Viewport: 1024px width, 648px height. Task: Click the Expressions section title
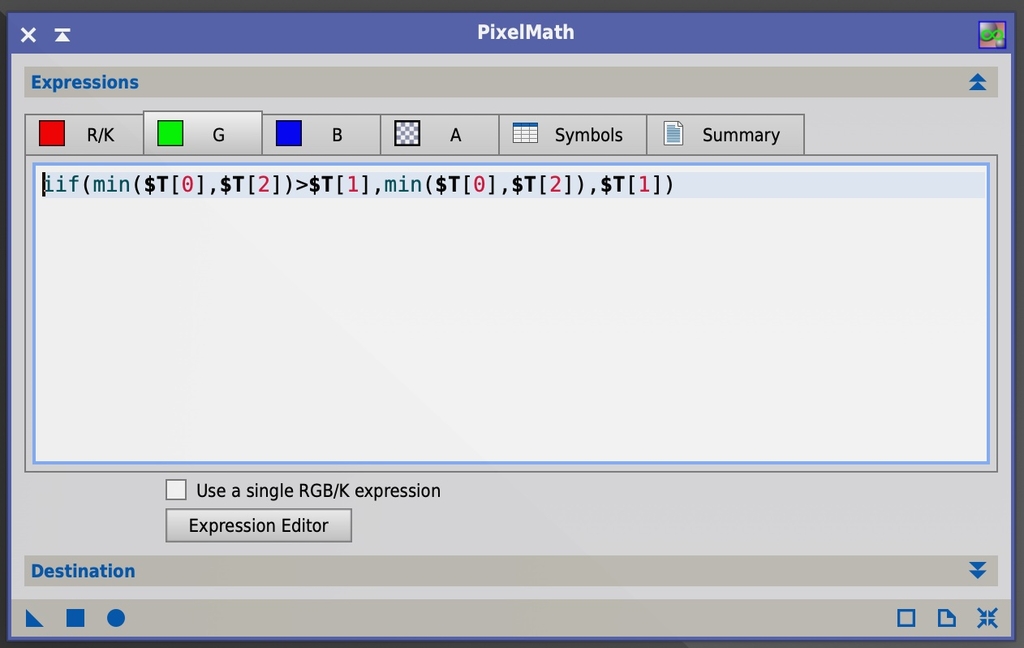point(85,82)
